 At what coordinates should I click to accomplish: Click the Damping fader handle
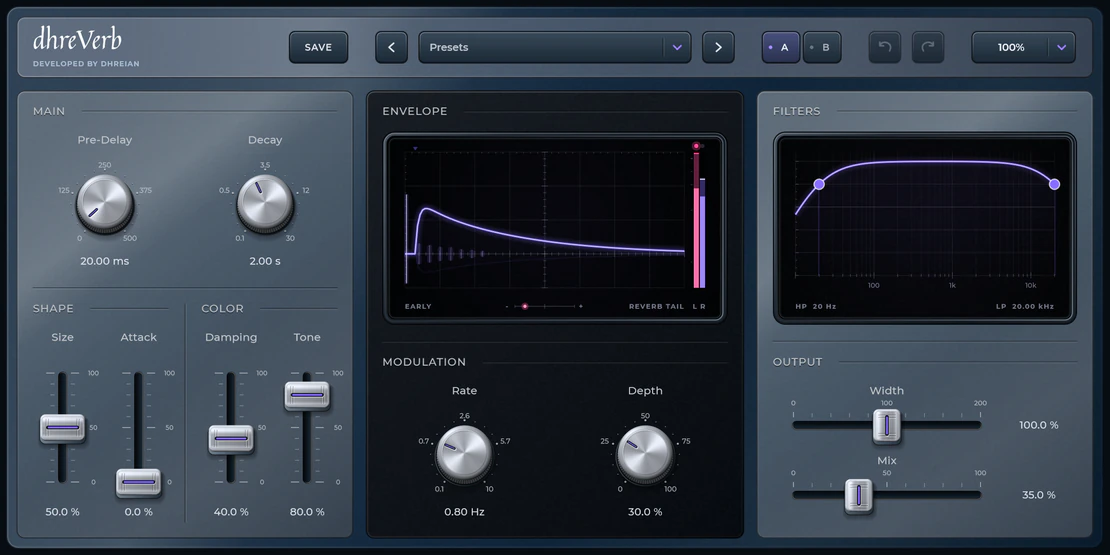click(231, 439)
